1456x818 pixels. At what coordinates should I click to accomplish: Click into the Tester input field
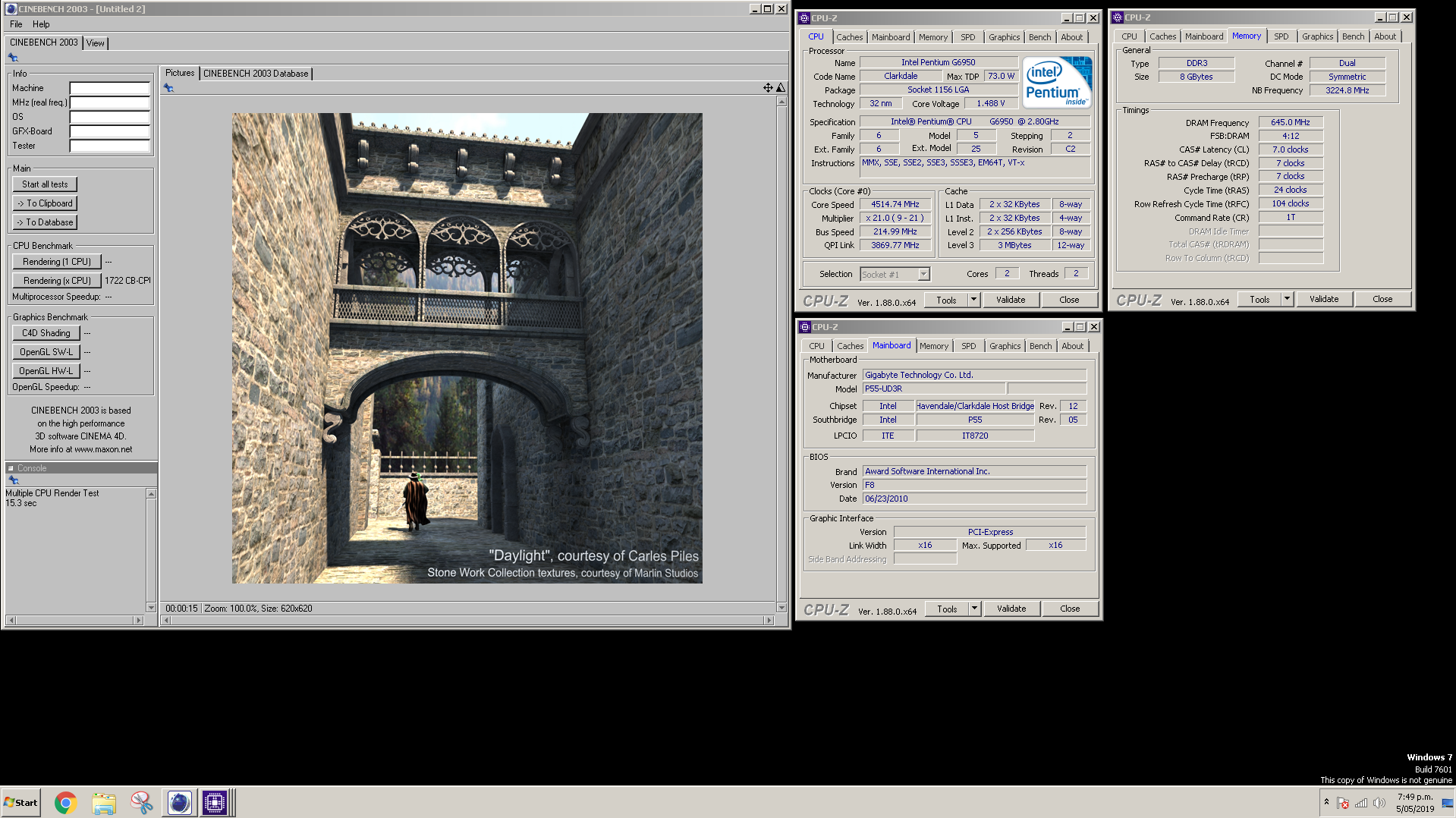[110, 146]
